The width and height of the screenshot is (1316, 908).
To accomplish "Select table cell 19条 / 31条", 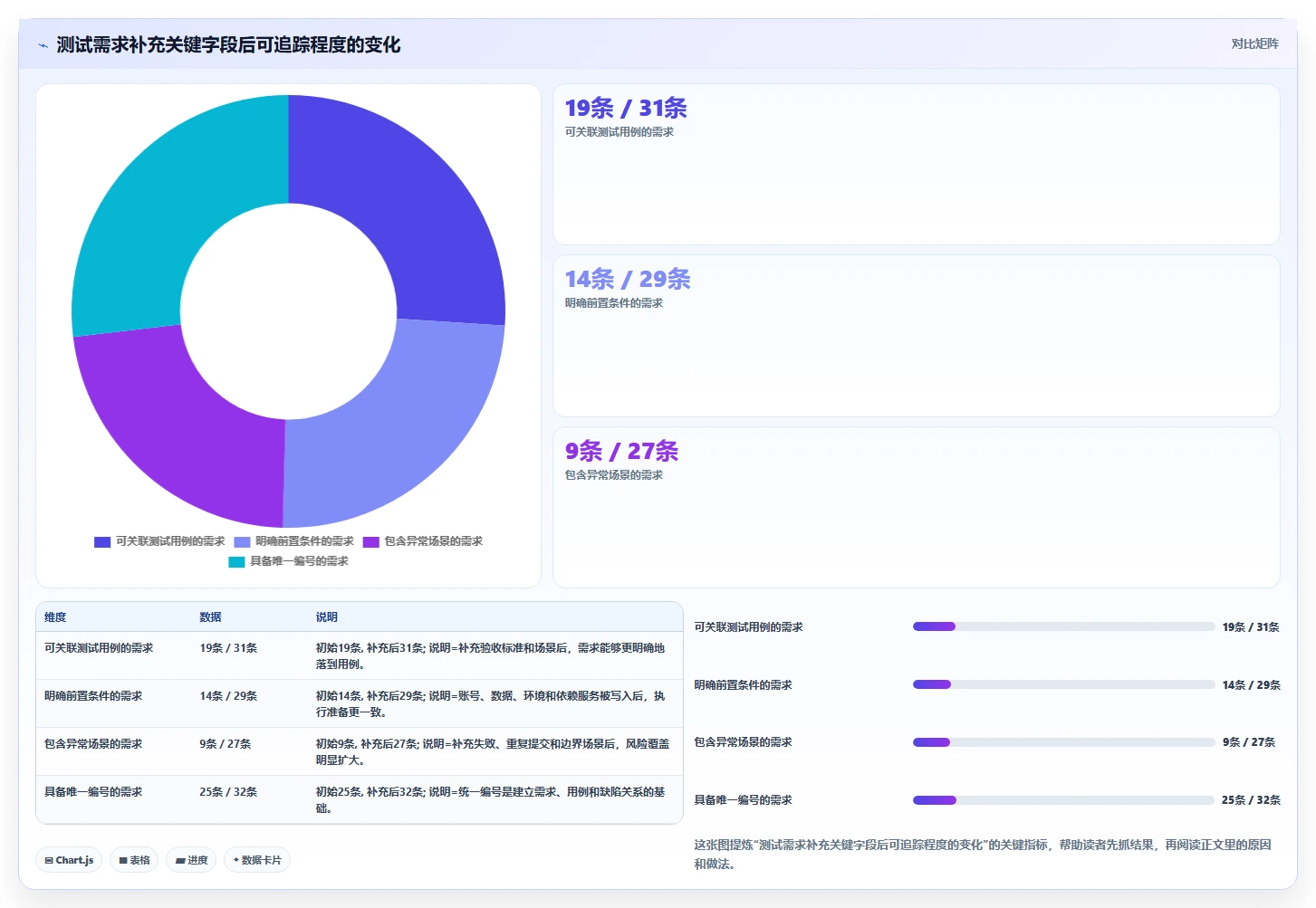I will click(x=228, y=648).
